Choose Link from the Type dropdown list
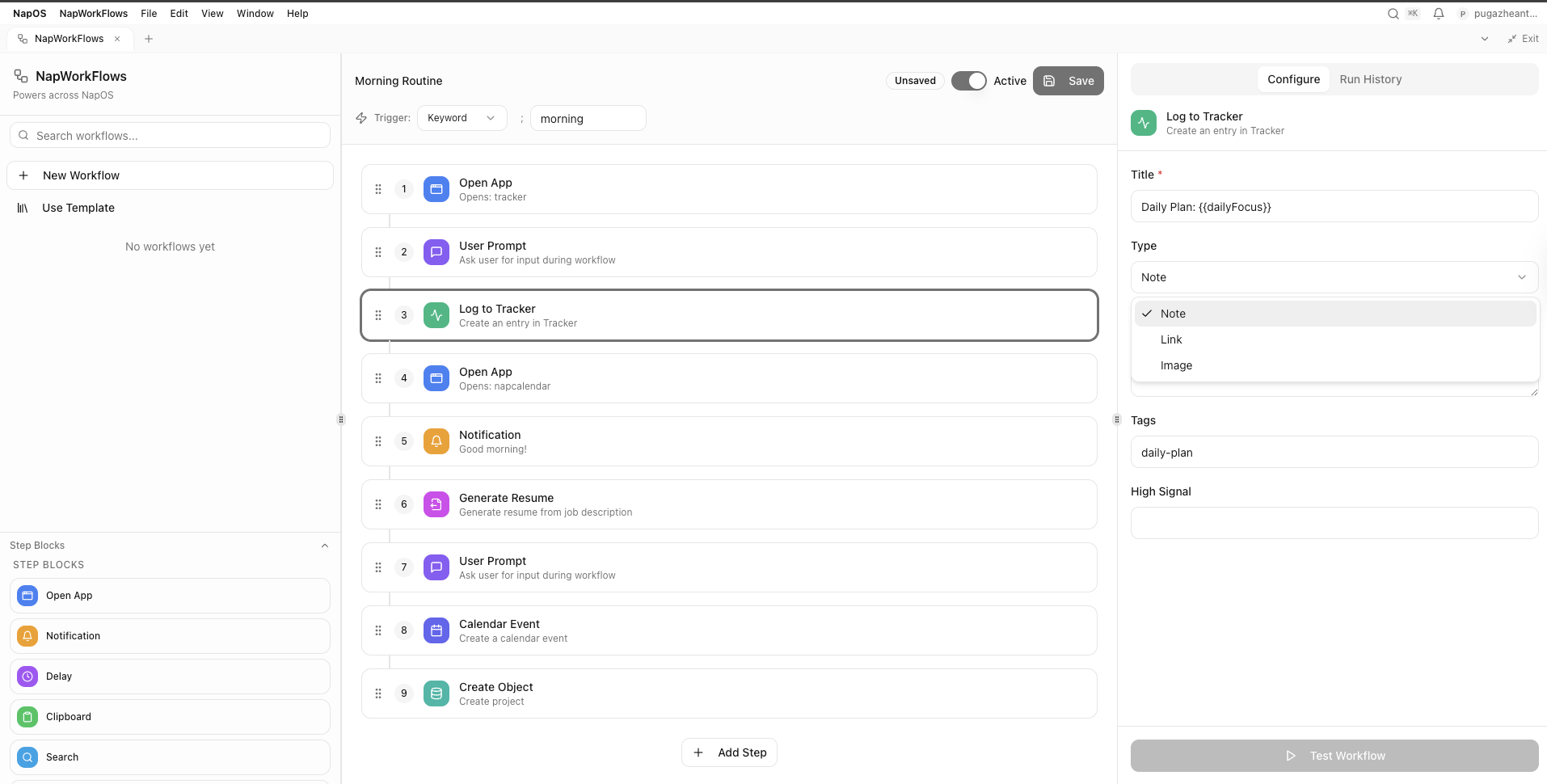 click(1171, 339)
